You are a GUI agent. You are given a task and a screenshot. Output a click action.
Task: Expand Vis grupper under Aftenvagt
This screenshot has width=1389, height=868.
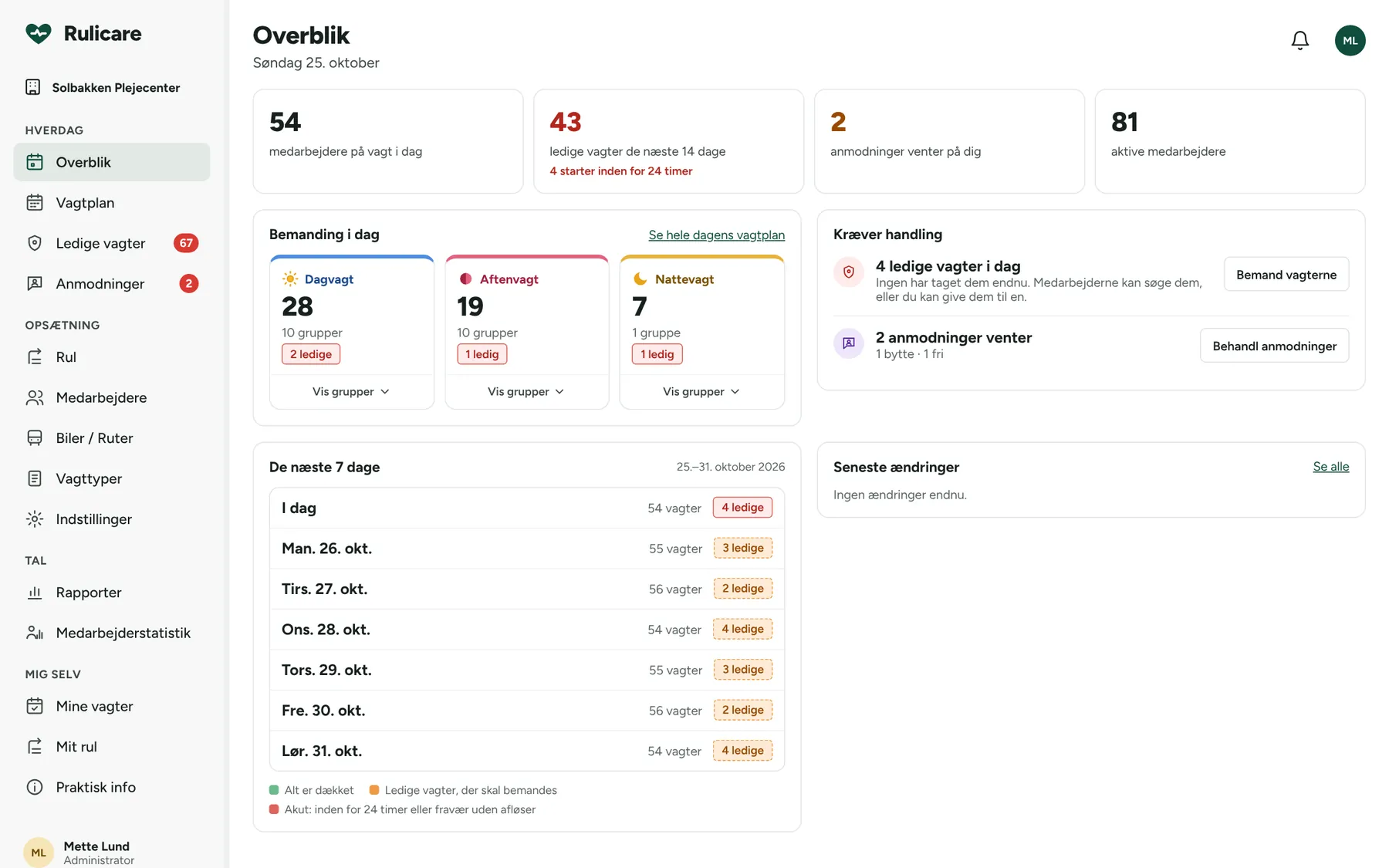526,391
